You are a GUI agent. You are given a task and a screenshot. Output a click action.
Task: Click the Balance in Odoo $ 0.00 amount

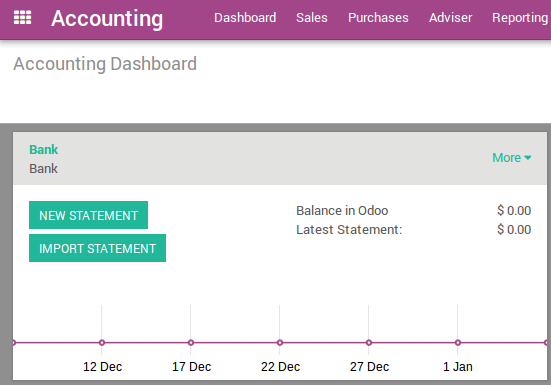[514, 210]
